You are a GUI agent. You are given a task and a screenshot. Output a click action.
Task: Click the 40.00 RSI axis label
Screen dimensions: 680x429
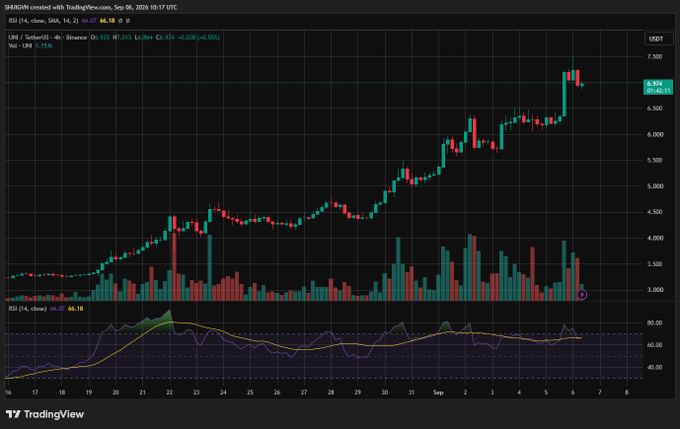654,367
